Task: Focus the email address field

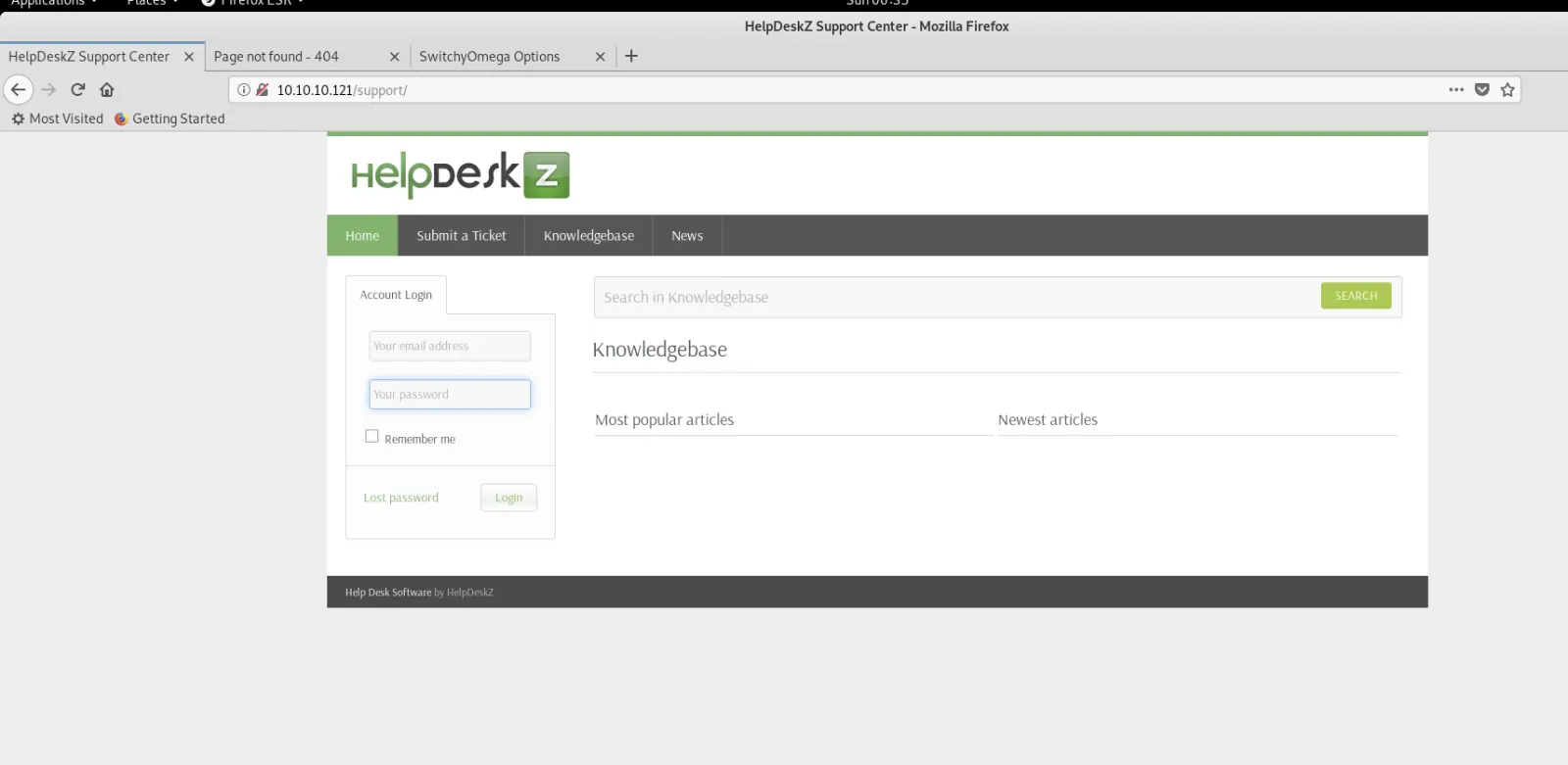Action: pyautogui.click(x=450, y=346)
